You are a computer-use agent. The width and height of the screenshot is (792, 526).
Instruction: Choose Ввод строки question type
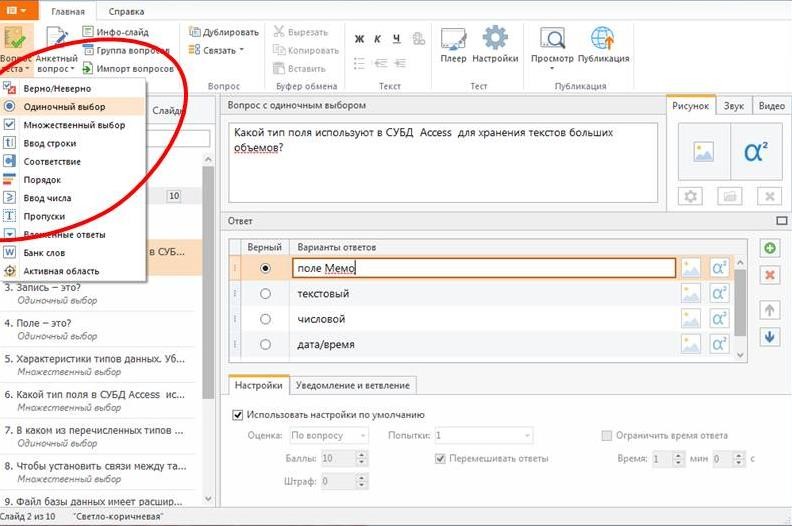point(73,143)
